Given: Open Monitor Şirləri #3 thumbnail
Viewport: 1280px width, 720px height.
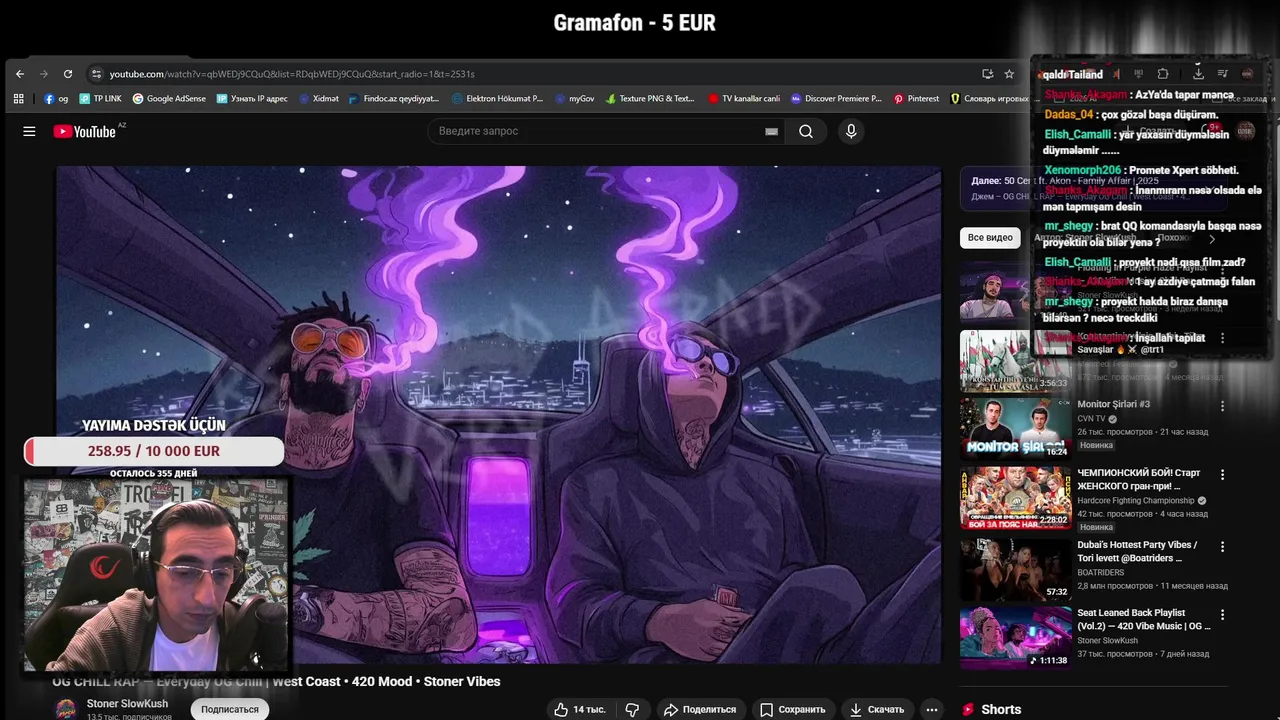Looking at the screenshot, I should pyautogui.click(x=1015, y=428).
